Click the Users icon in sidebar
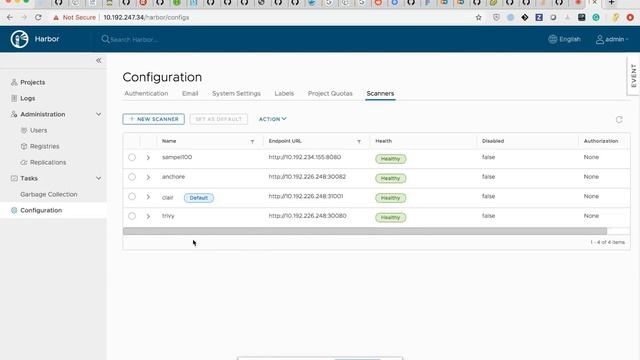Image resolution: width=640 pixels, height=360 pixels. tap(24, 130)
